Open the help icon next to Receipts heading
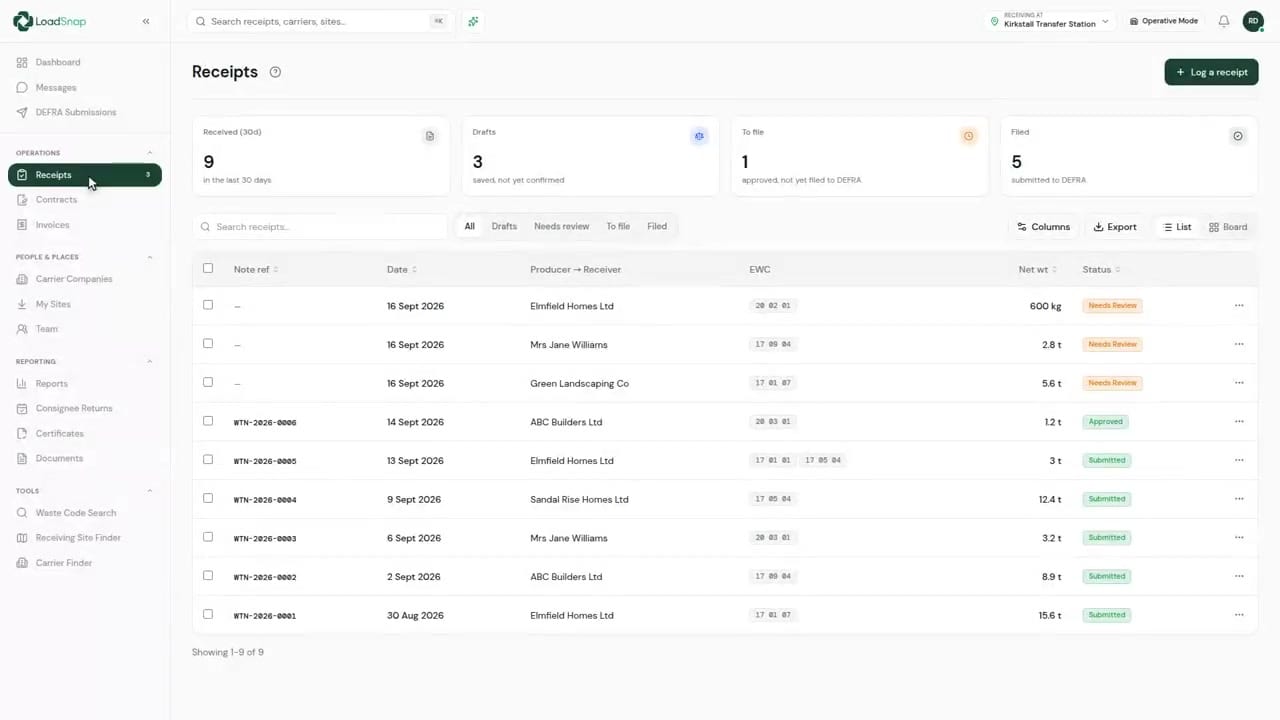 click(275, 72)
